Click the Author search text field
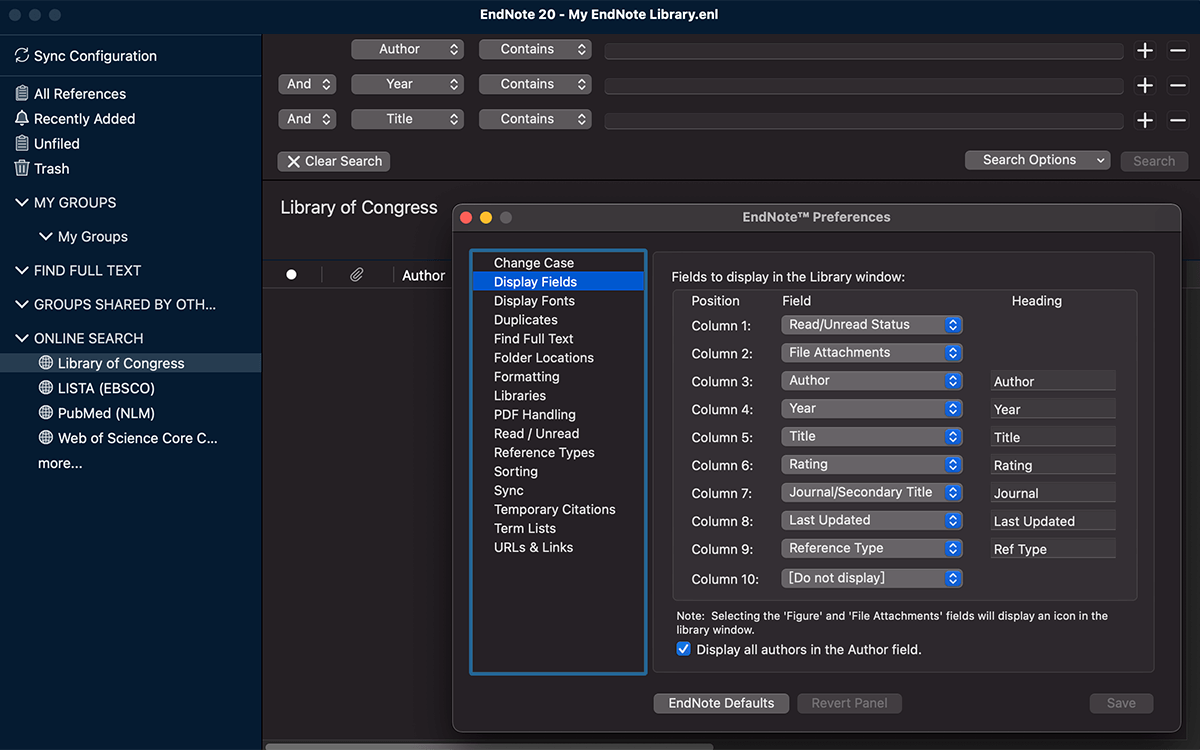This screenshot has width=1200, height=750. tap(864, 51)
